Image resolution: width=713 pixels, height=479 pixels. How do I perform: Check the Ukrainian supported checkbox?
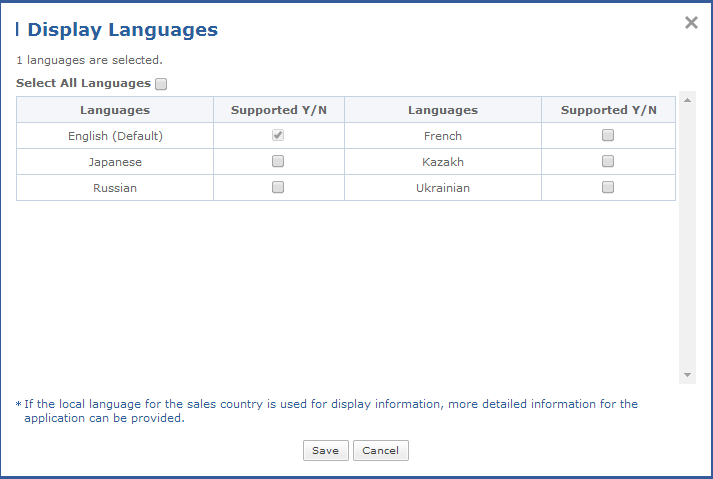pyautogui.click(x=608, y=187)
